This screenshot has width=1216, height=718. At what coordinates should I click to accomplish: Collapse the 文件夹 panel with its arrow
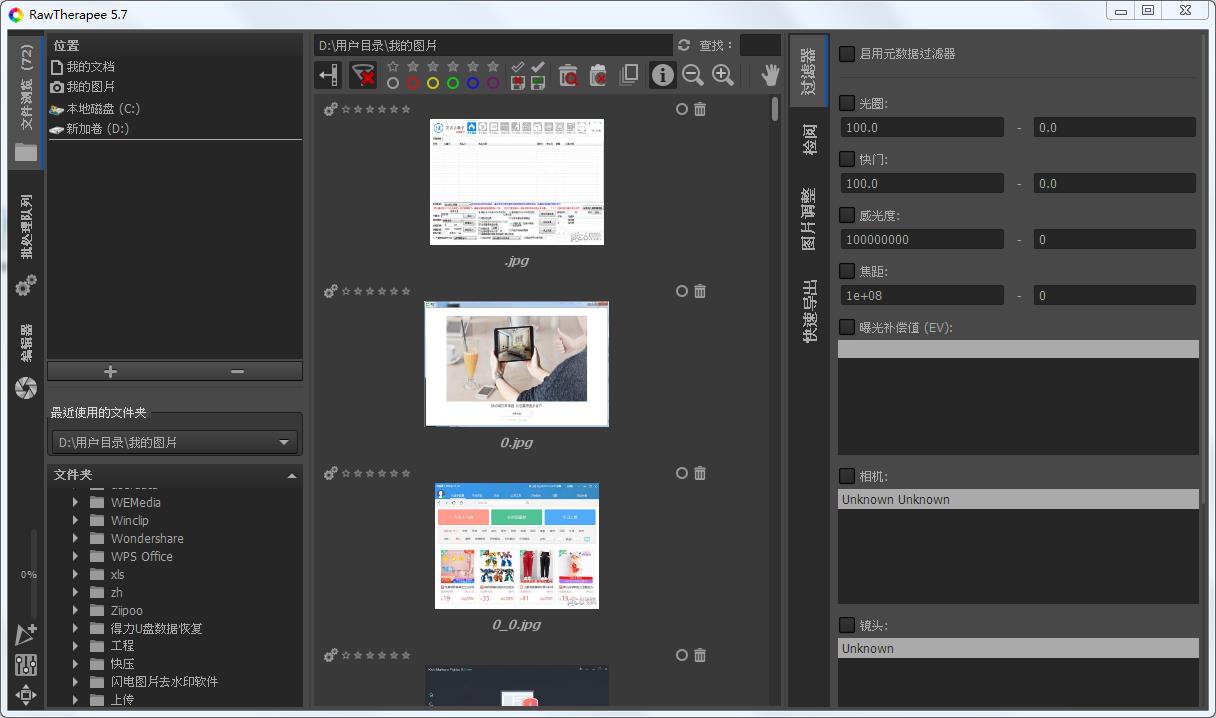(x=291, y=476)
